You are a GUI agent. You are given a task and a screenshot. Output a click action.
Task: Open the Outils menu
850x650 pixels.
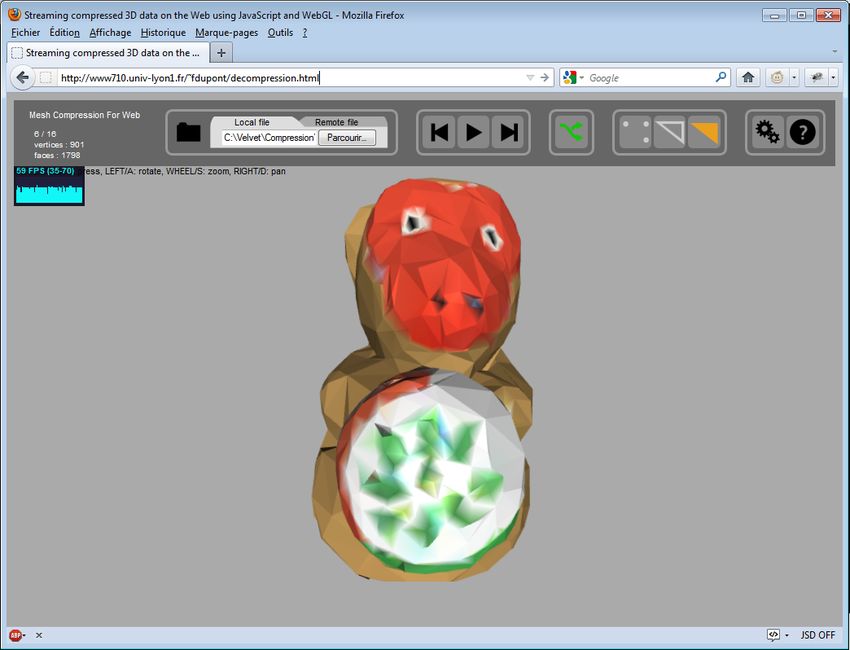[x=280, y=33]
